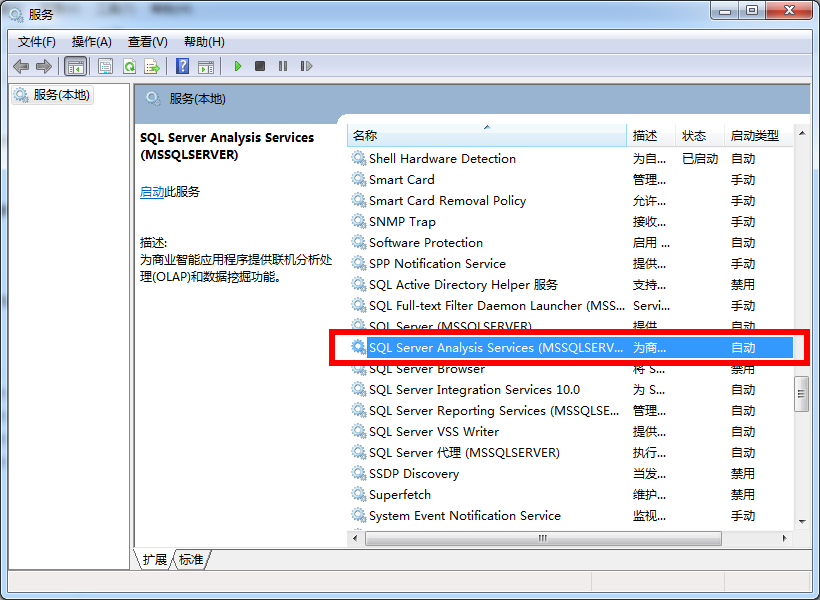Viewport: 820px width, 600px height.
Task: Select SQL Active Directory Helper 服务 row
Action: point(570,285)
